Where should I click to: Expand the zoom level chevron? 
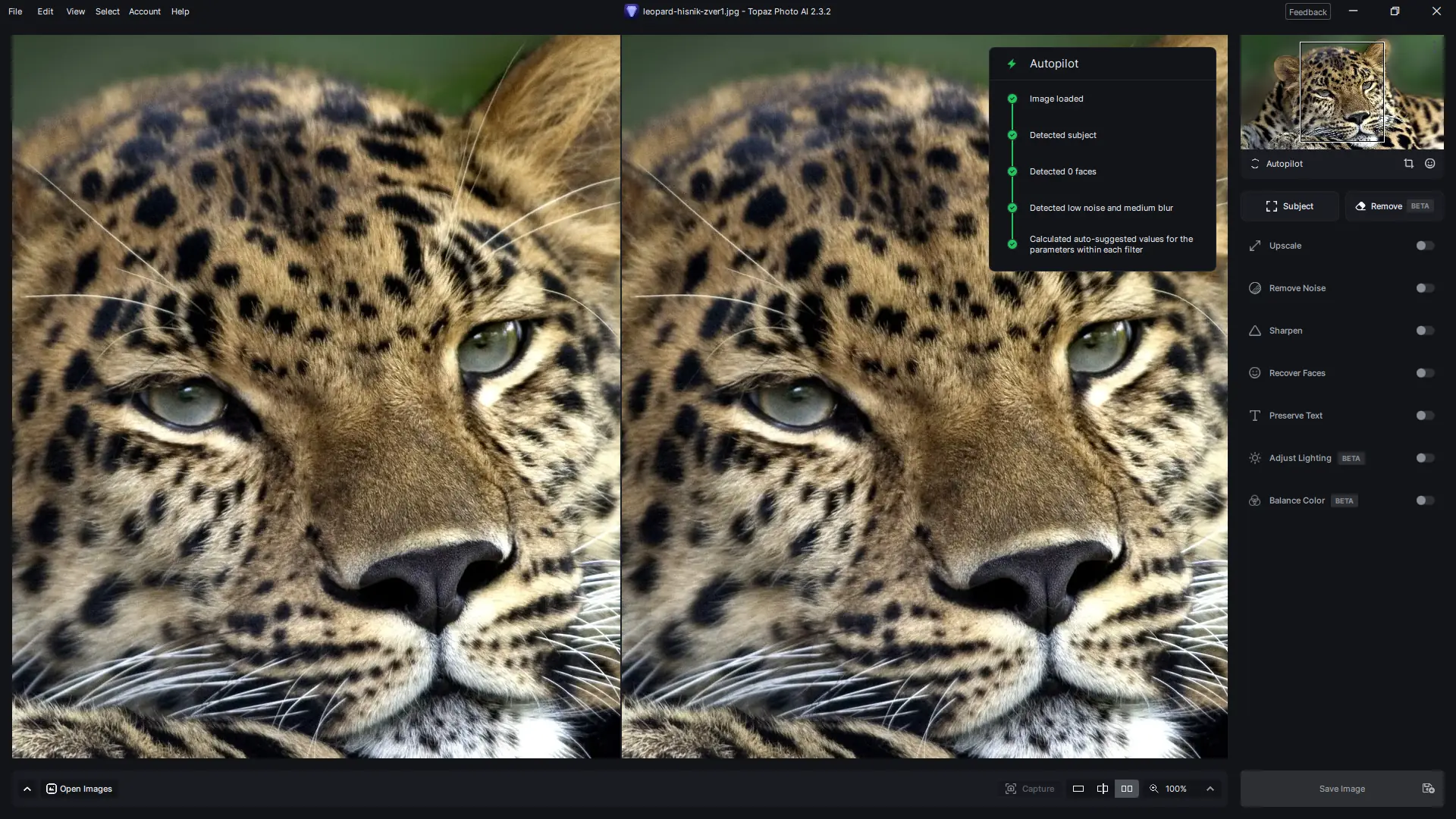click(1210, 789)
